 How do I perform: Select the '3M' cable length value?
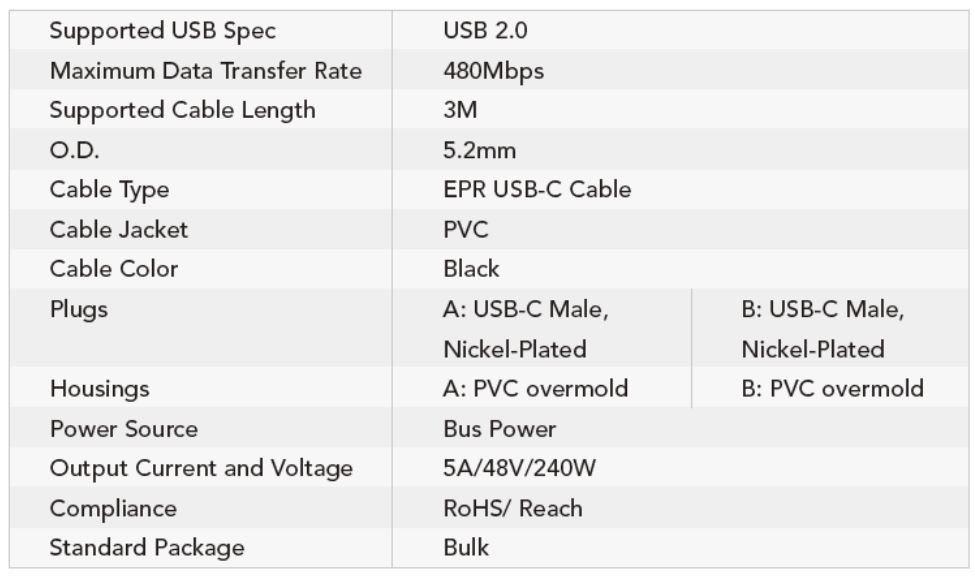(460, 110)
